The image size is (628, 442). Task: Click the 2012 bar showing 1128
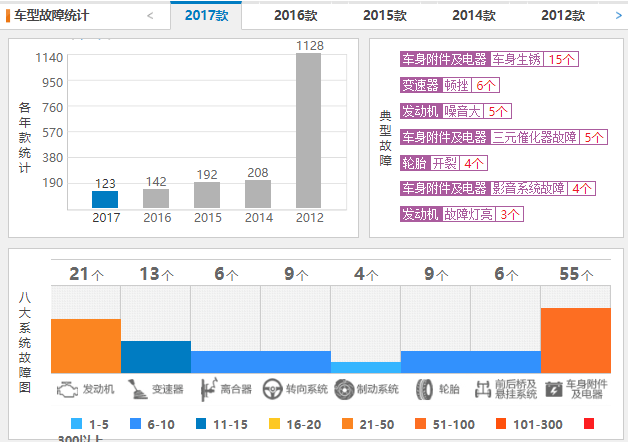(x=308, y=131)
